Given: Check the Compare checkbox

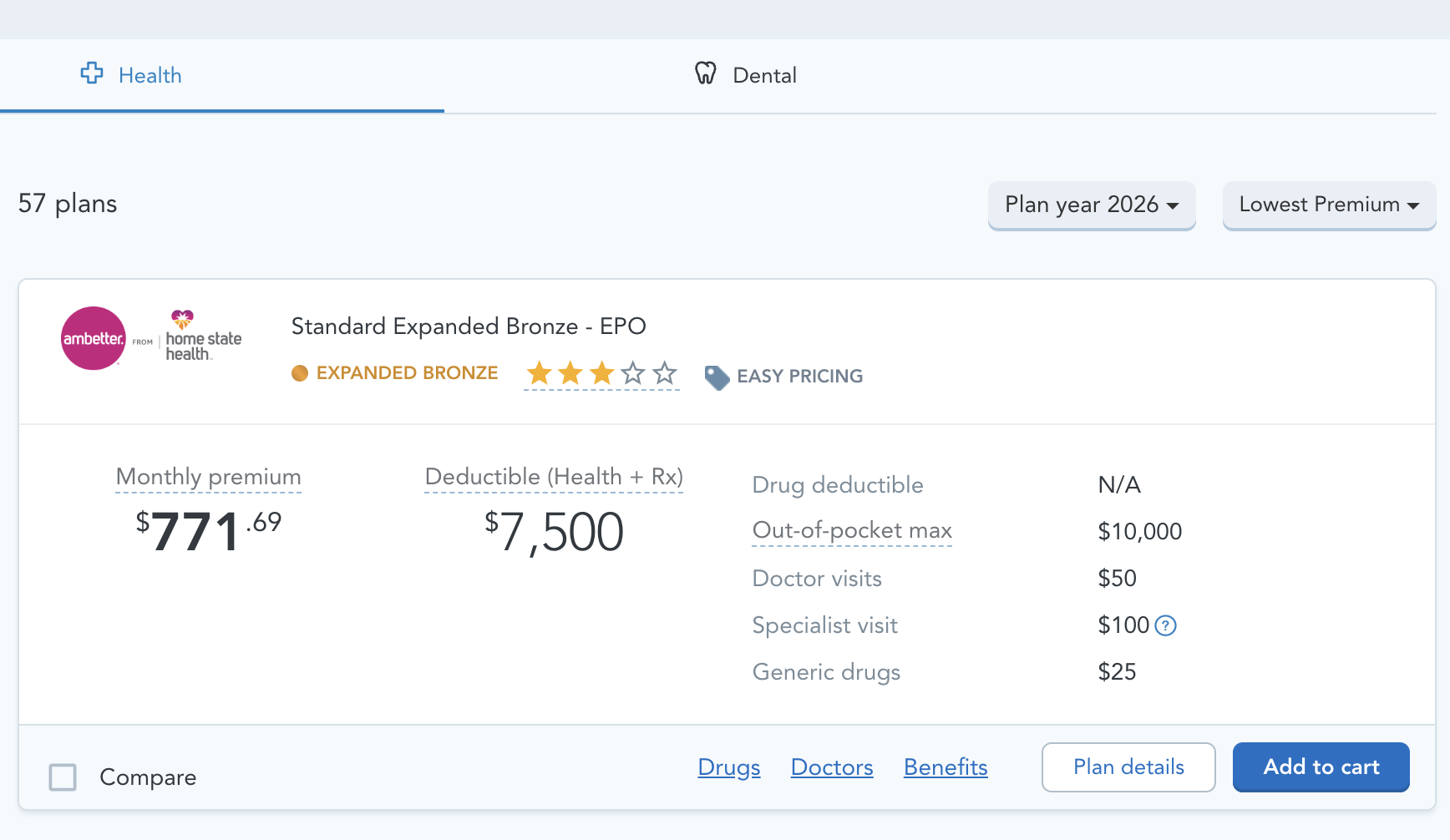Looking at the screenshot, I should (63, 777).
